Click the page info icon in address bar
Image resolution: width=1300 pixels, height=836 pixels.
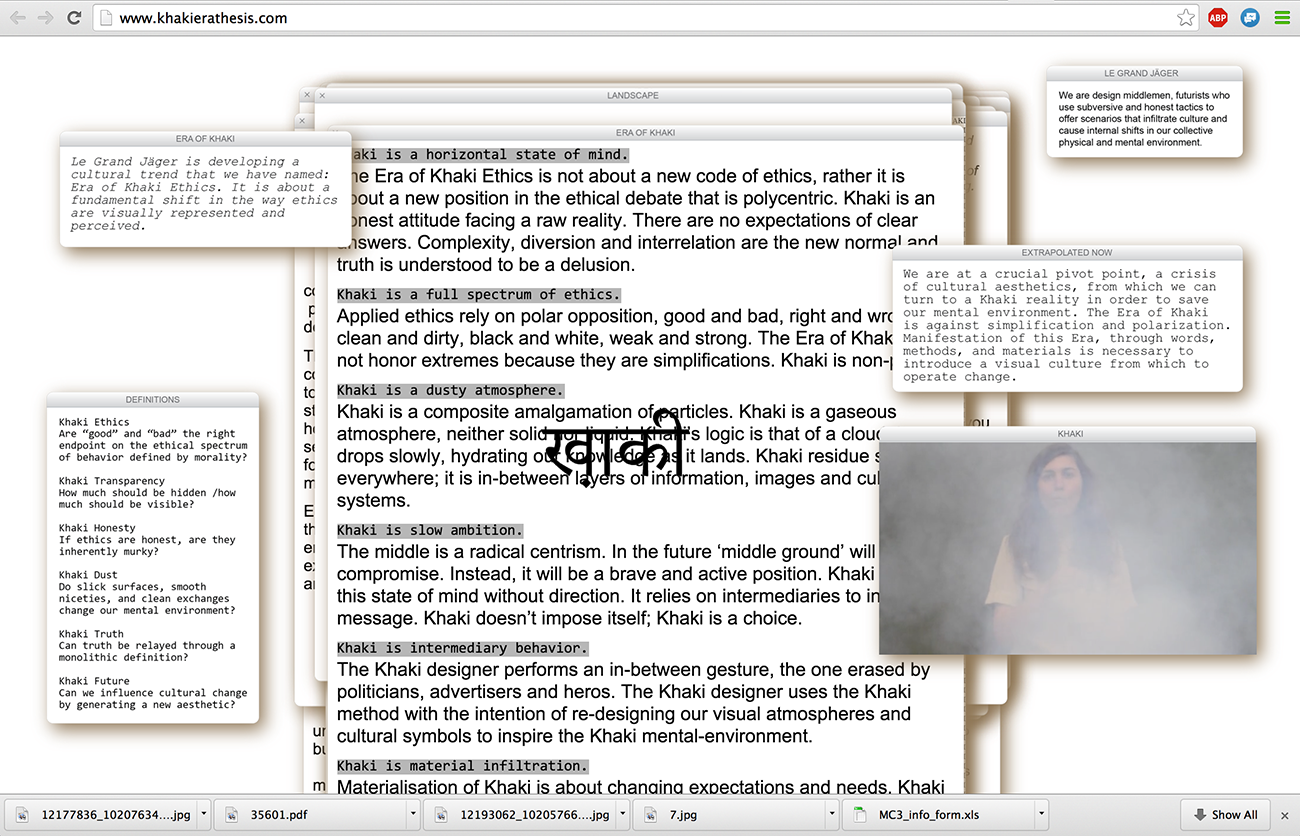click(x=106, y=17)
